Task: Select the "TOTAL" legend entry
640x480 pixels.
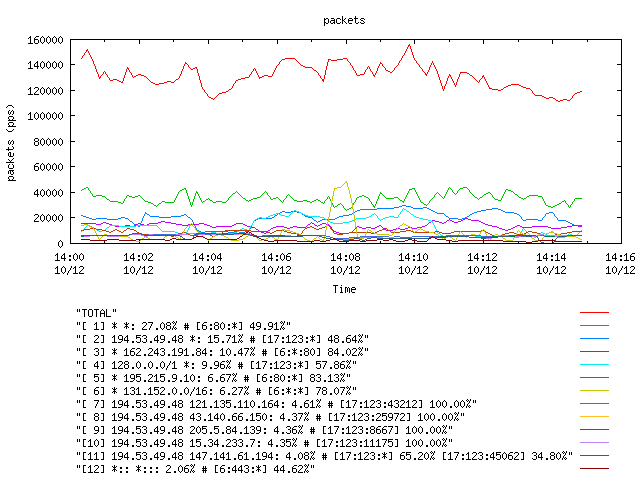Action: (96, 313)
